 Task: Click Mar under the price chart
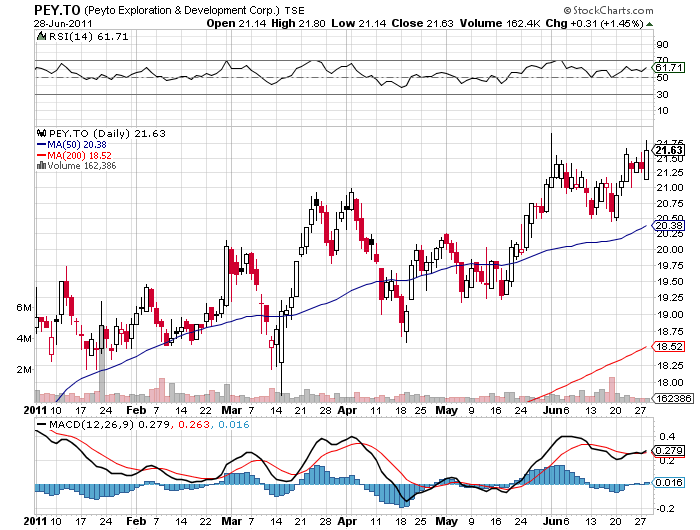coord(232,410)
